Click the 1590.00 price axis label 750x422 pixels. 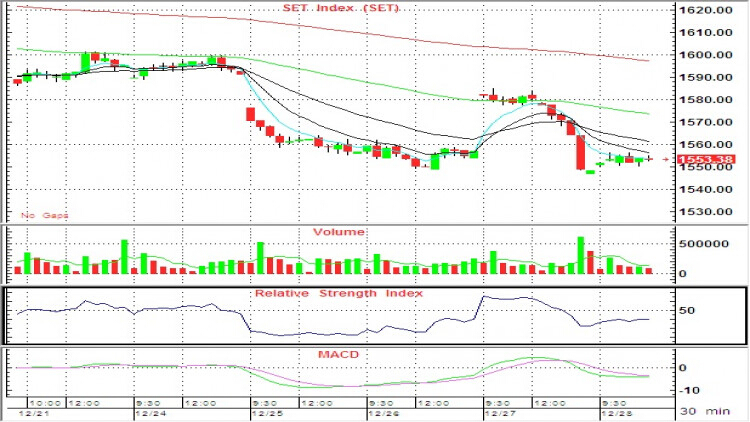tap(706, 77)
